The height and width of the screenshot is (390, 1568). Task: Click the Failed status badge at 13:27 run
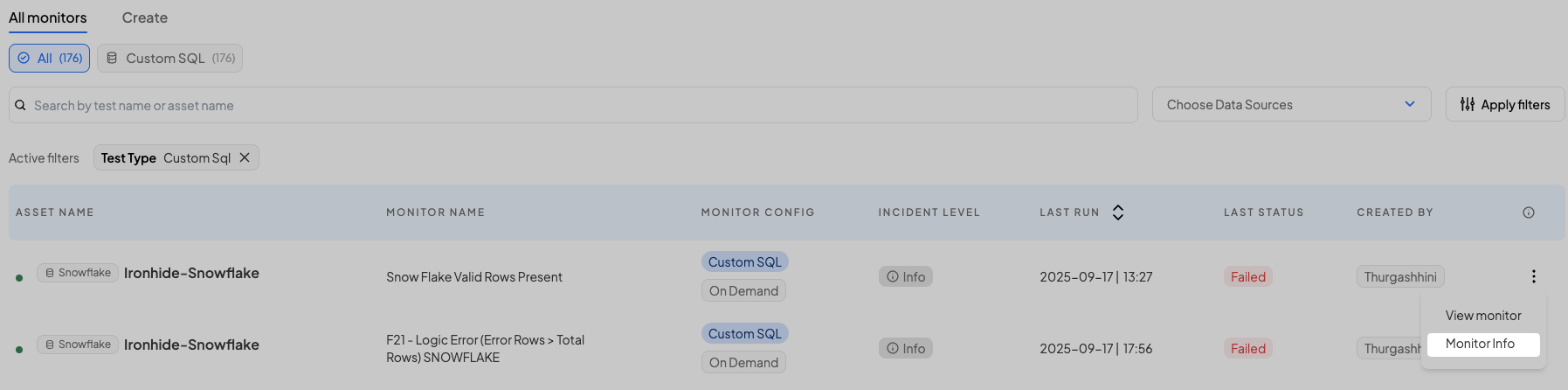click(x=1247, y=277)
